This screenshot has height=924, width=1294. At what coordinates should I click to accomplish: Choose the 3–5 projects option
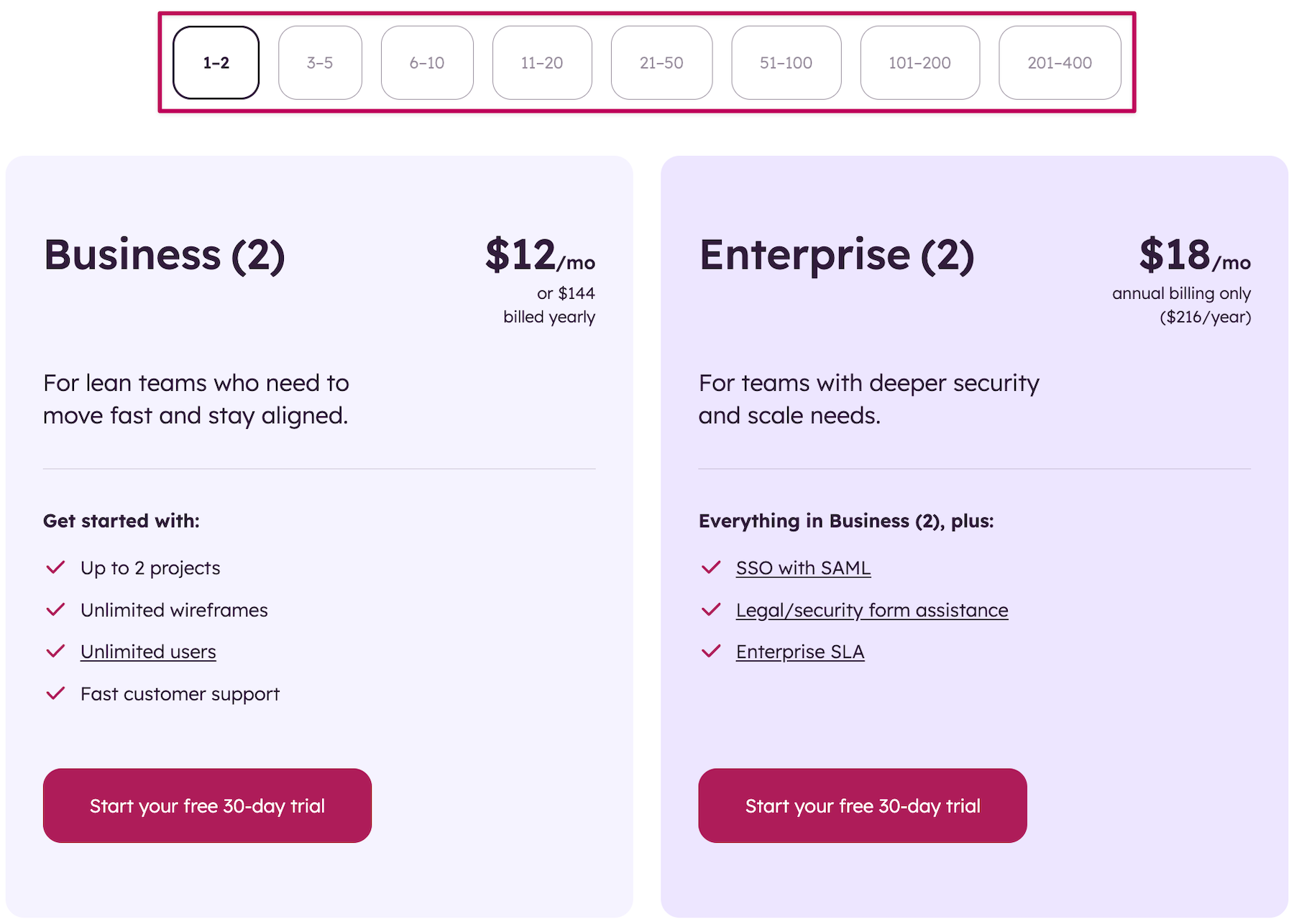(320, 63)
